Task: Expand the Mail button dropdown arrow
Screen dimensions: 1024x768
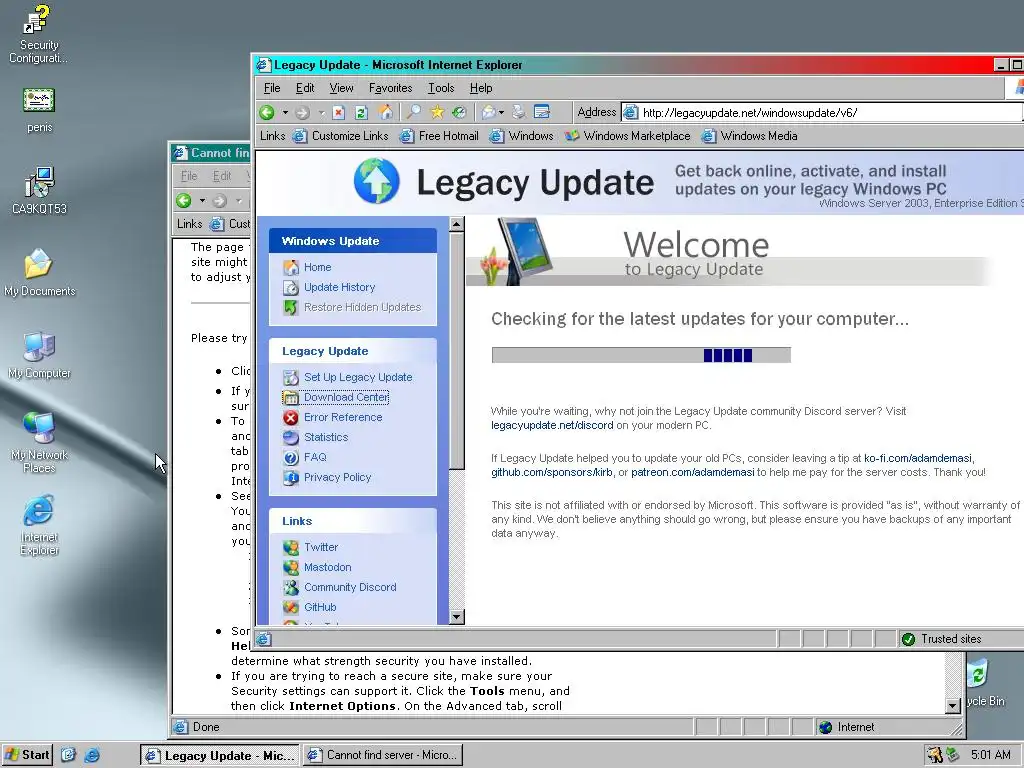Action: pyautogui.click(x=501, y=112)
